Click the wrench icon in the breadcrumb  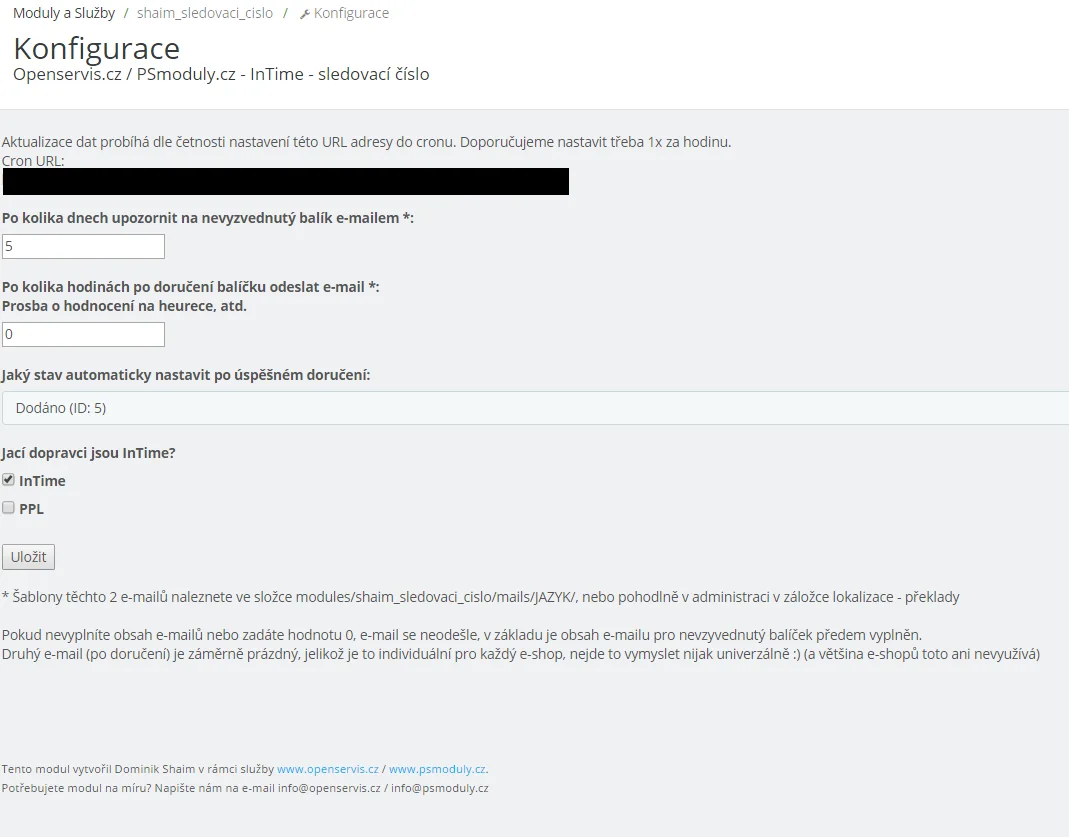click(x=305, y=14)
